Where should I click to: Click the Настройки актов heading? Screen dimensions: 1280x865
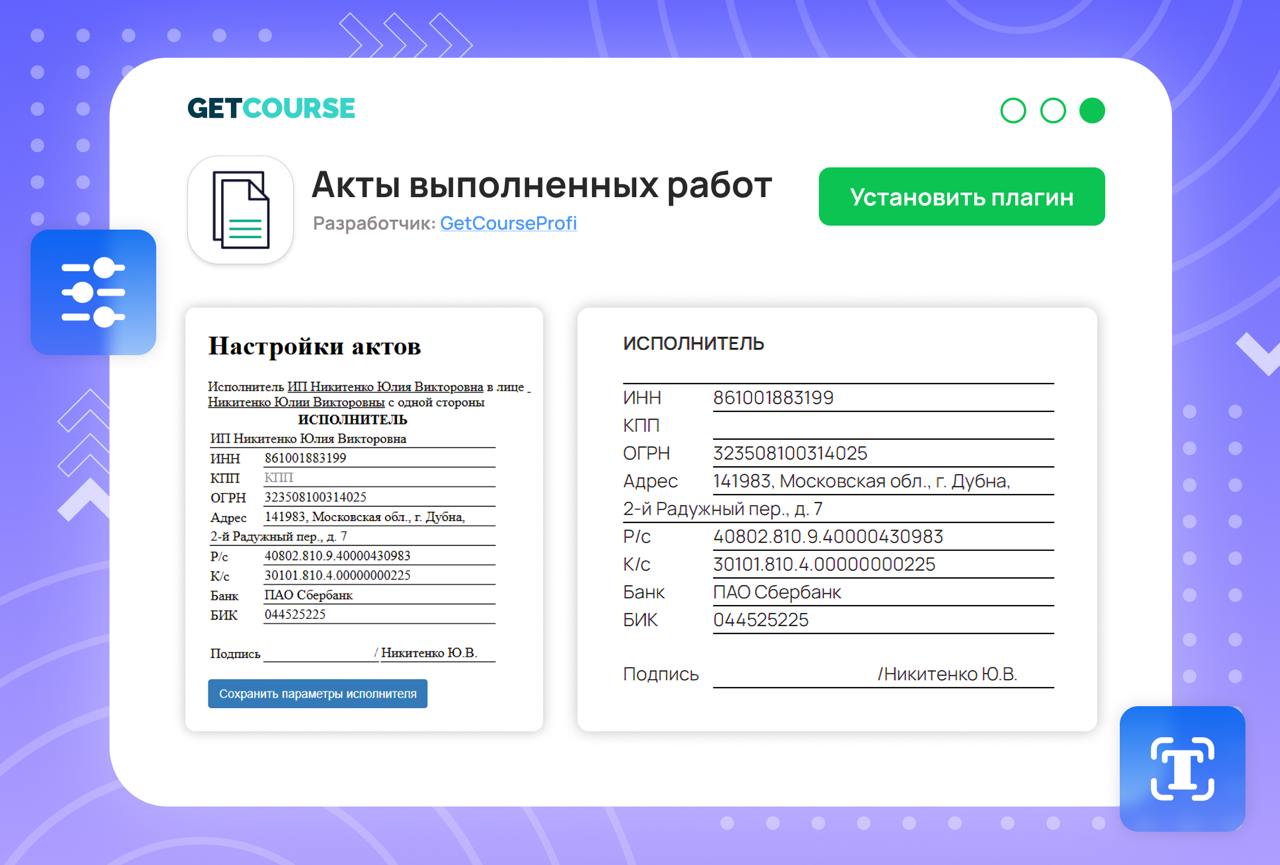click(314, 346)
